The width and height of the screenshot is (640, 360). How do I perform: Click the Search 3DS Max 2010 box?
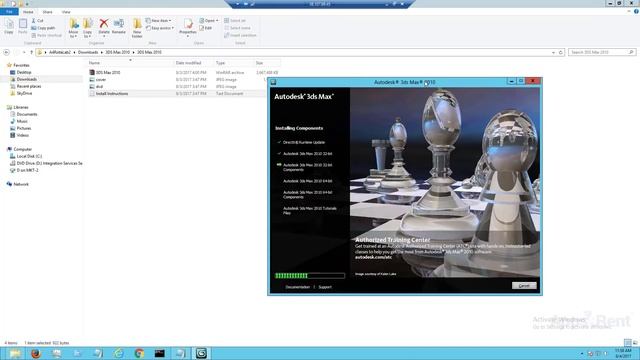602,52
